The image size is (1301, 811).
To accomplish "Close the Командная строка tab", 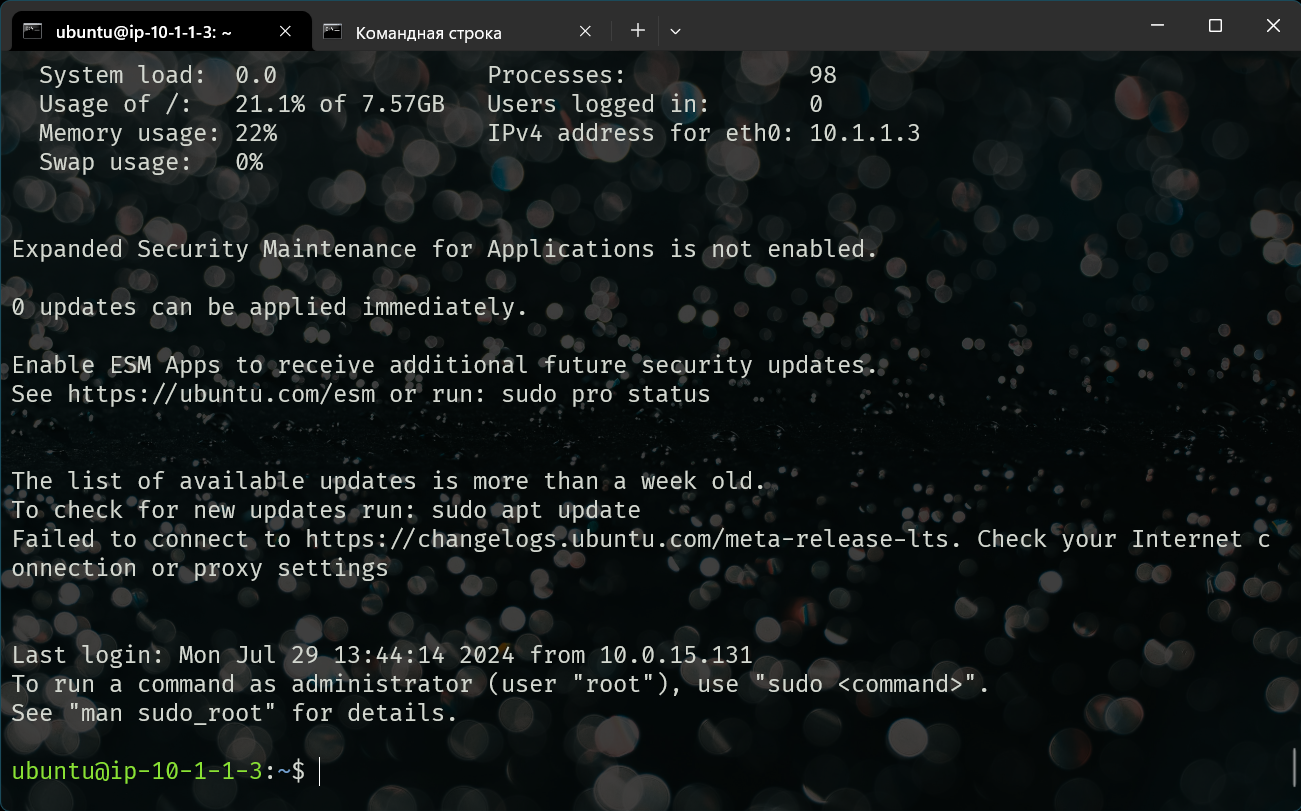I will 585,32.
